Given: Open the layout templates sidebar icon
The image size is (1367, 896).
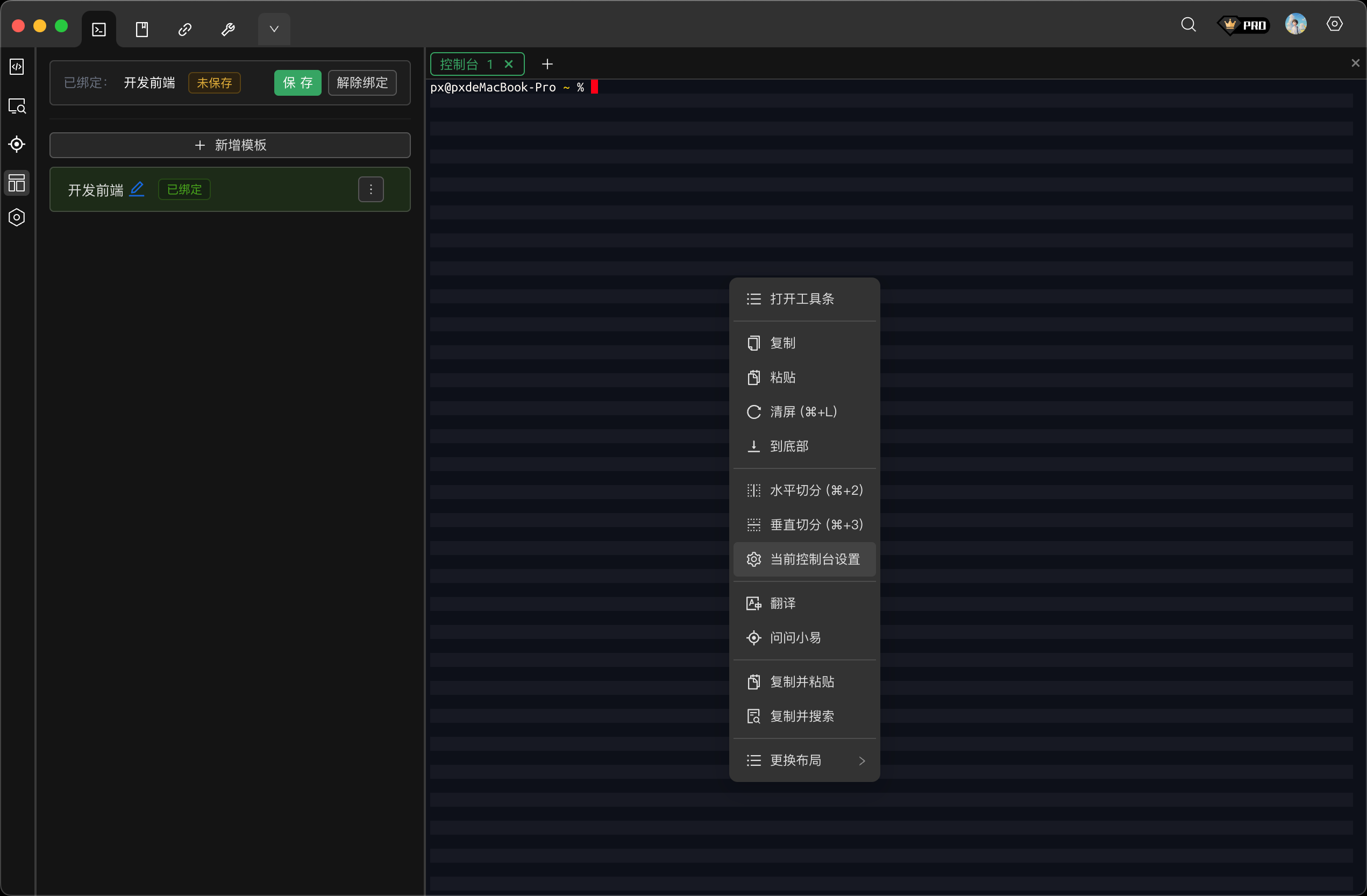Looking at the screenshot, I should click(x=17, y=183).
